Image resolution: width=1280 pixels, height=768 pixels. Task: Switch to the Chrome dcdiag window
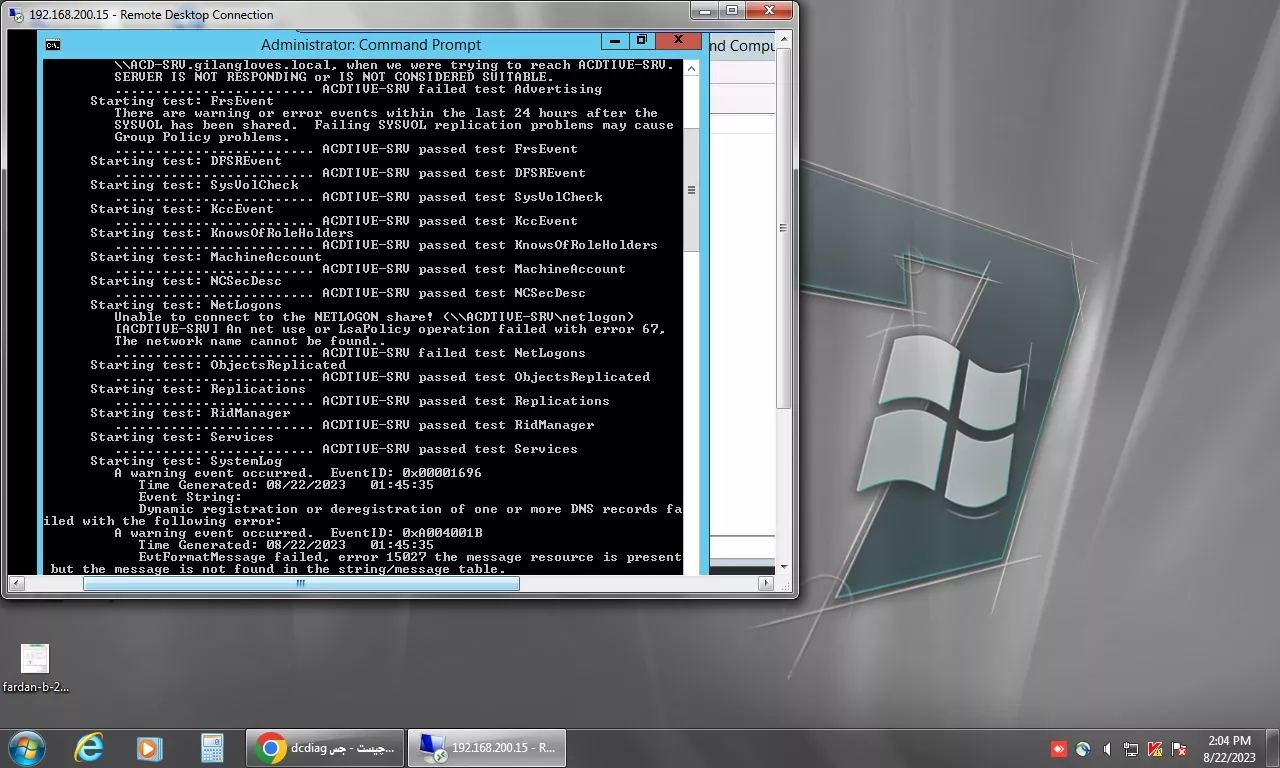[x=325, y=747]
